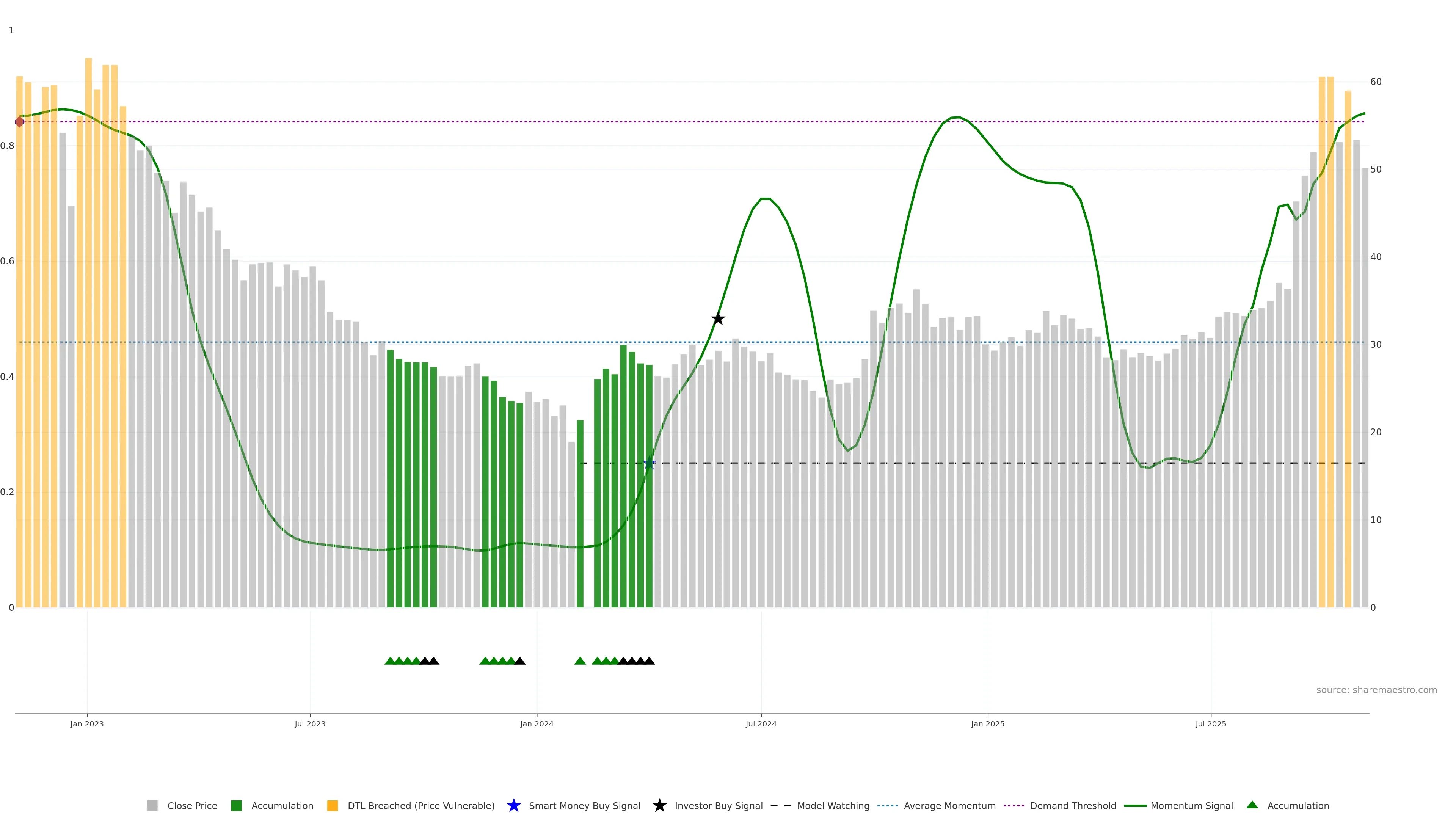Click the black star icon in legend

659,805
